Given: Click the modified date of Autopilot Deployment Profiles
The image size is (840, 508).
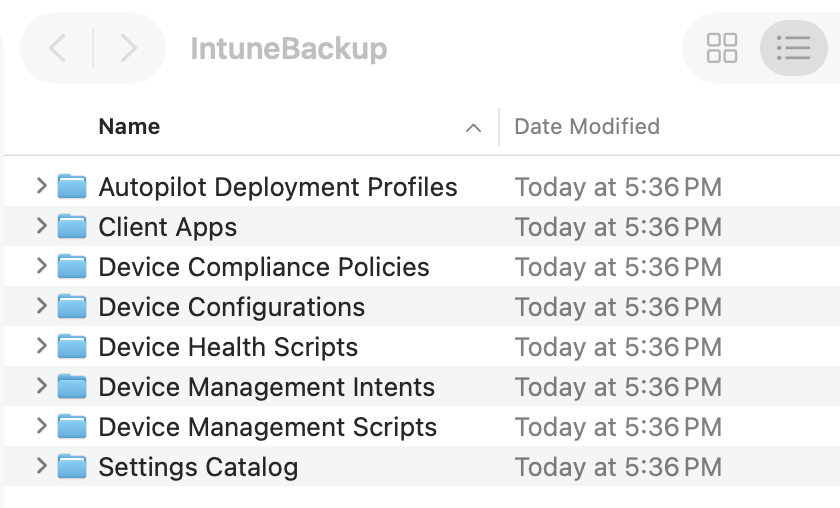Looking at the screenshot, I should click(x=618, y=188).
